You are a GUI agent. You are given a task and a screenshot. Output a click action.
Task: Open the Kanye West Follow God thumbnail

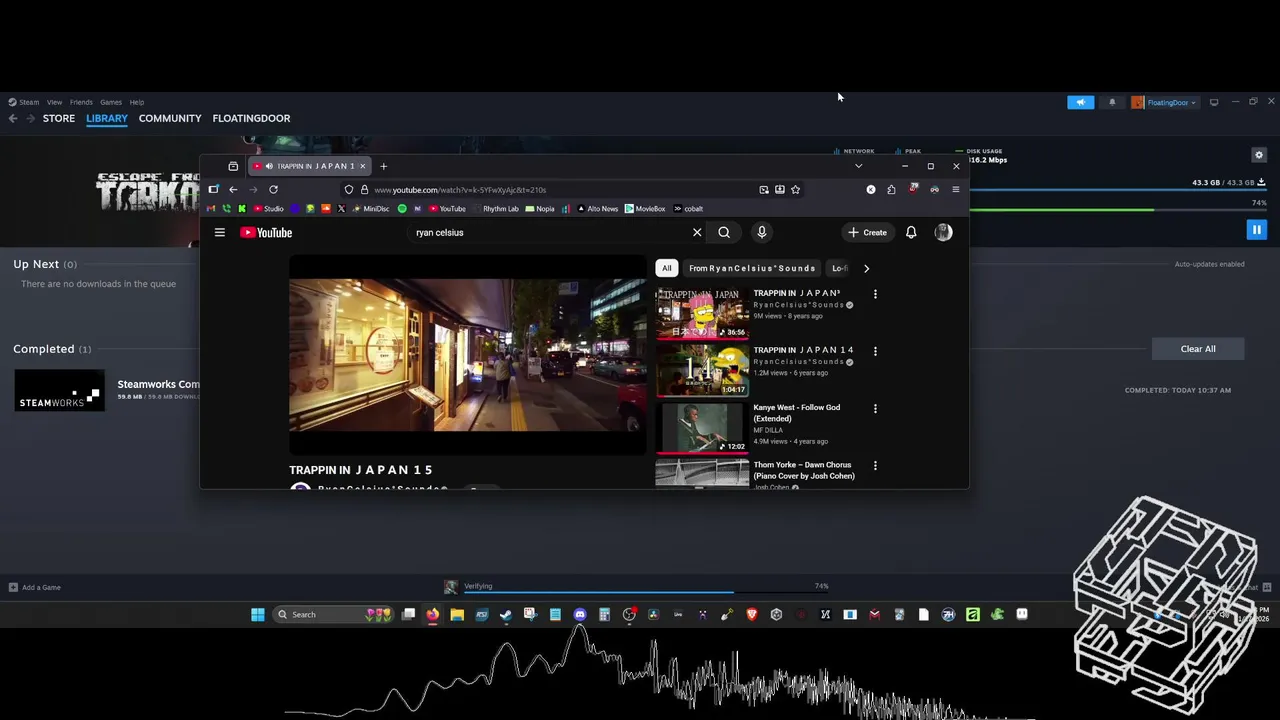point(702,427)
